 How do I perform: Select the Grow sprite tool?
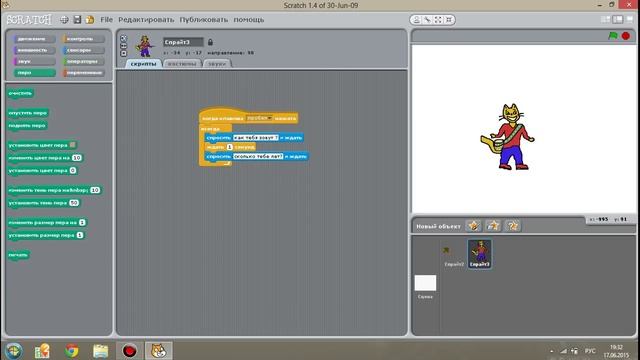pyautogui.click(x=438, y=20)
